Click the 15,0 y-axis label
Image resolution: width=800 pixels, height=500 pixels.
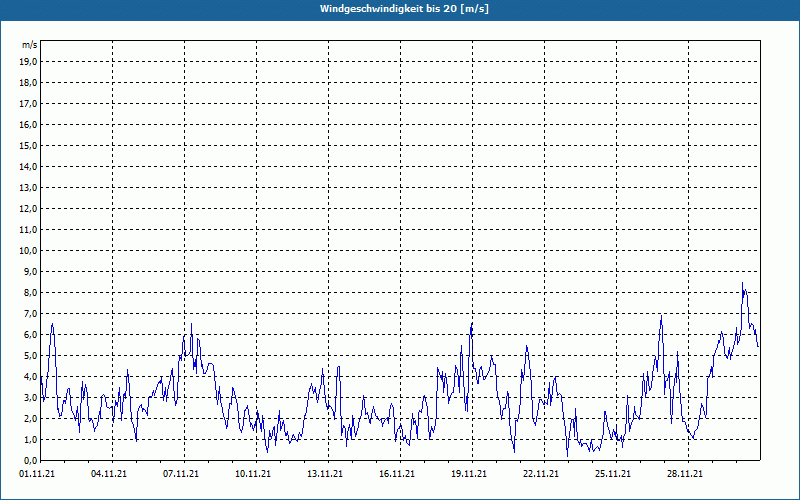pyautogui.click(x=29, y=145)
